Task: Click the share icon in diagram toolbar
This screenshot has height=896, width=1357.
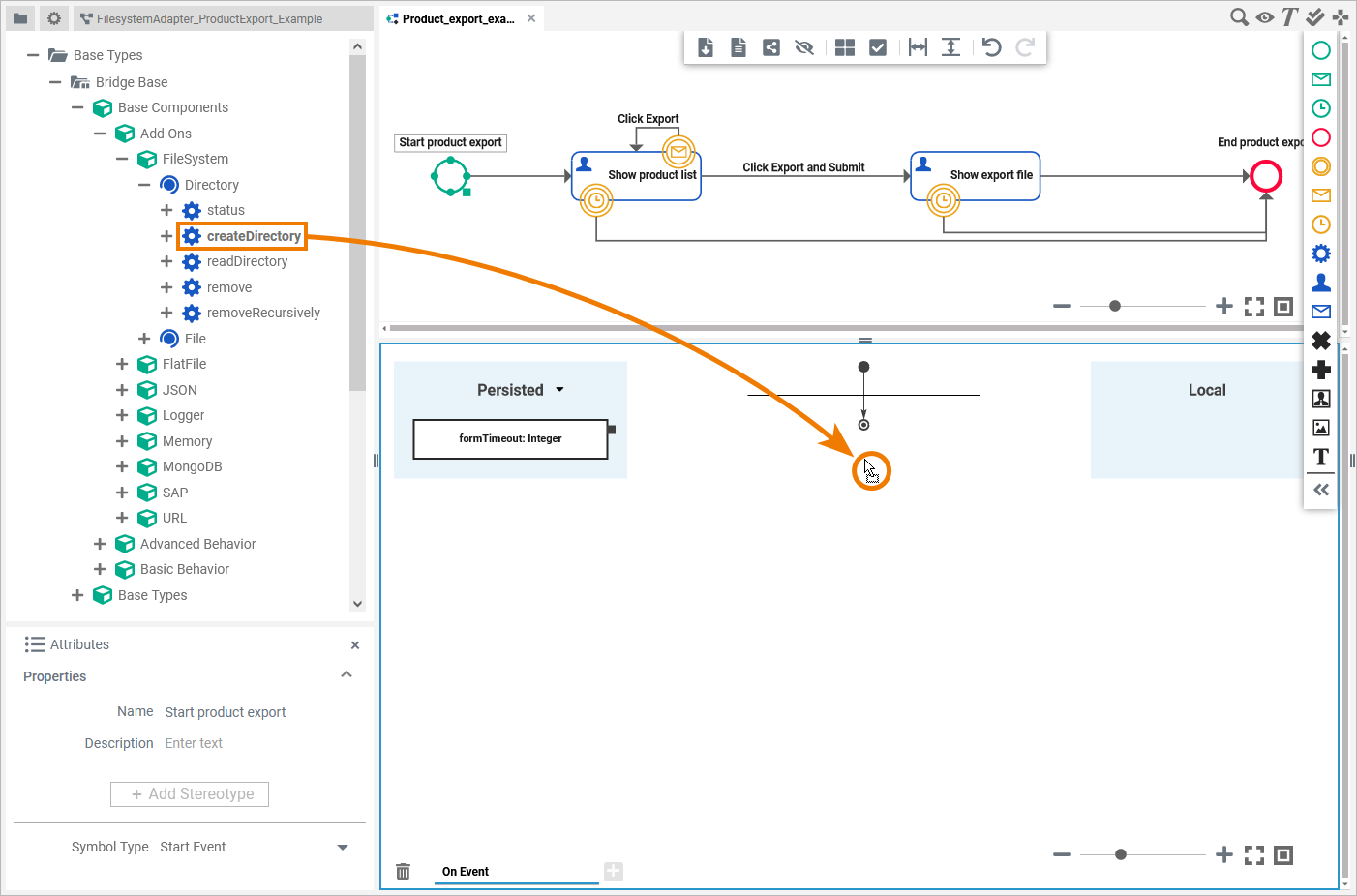Action: [x=771, y=47]
